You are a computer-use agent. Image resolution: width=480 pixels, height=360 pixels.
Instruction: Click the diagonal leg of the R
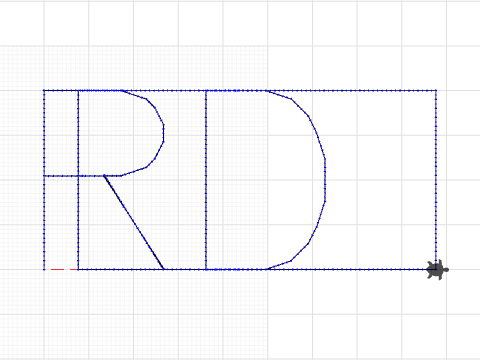pyautogui.click(x=134, y=222)
